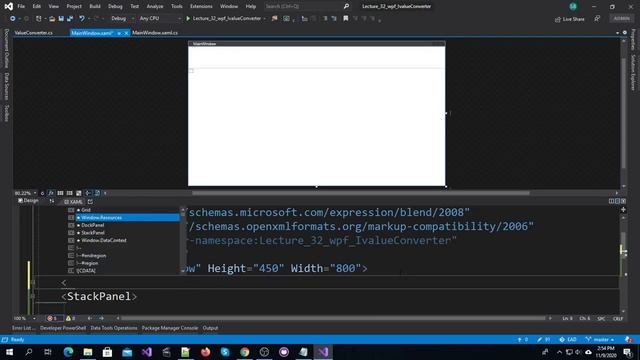Image resolution: width=640 pixels, height=360 pixels.
Task: Open the Help menu
Action: pos(251,7)
